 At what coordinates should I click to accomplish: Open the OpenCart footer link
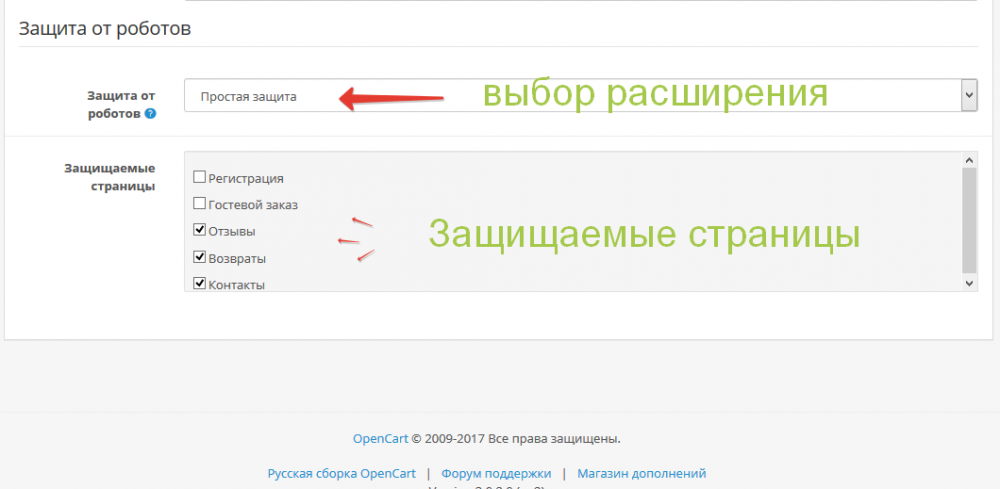tap(380, 439)
